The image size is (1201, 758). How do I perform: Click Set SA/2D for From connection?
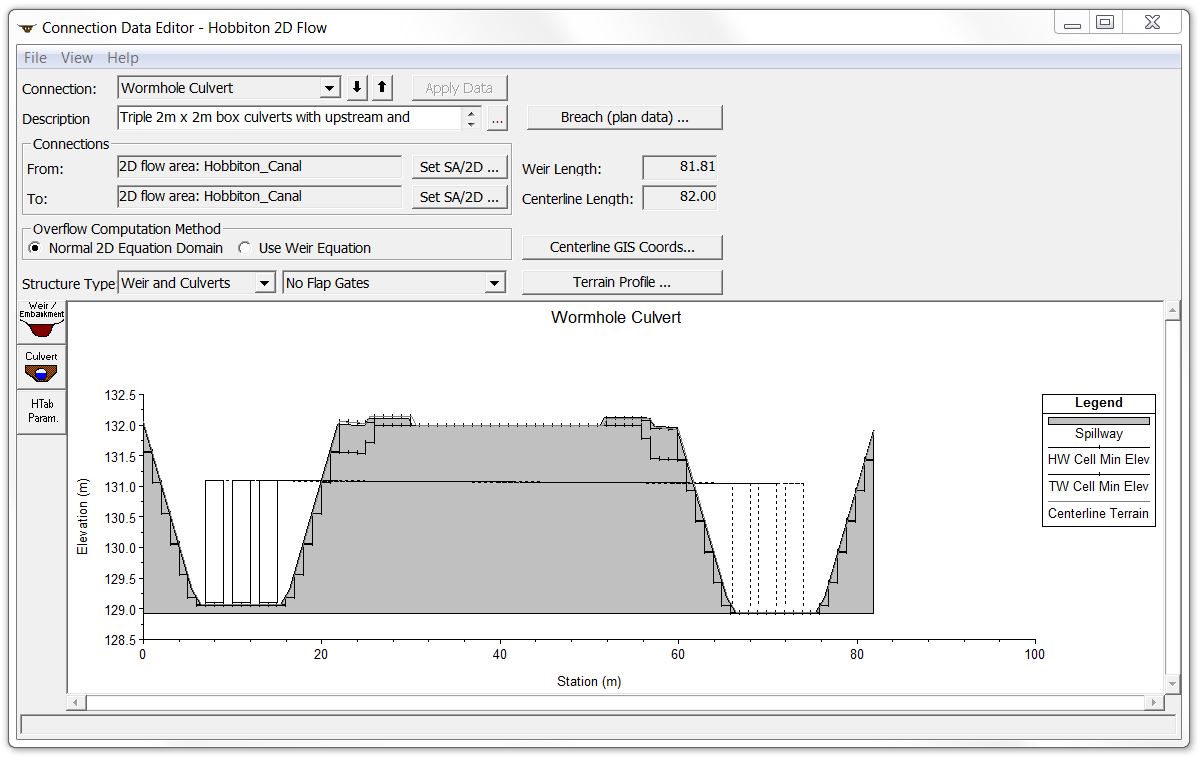point(459,167)
